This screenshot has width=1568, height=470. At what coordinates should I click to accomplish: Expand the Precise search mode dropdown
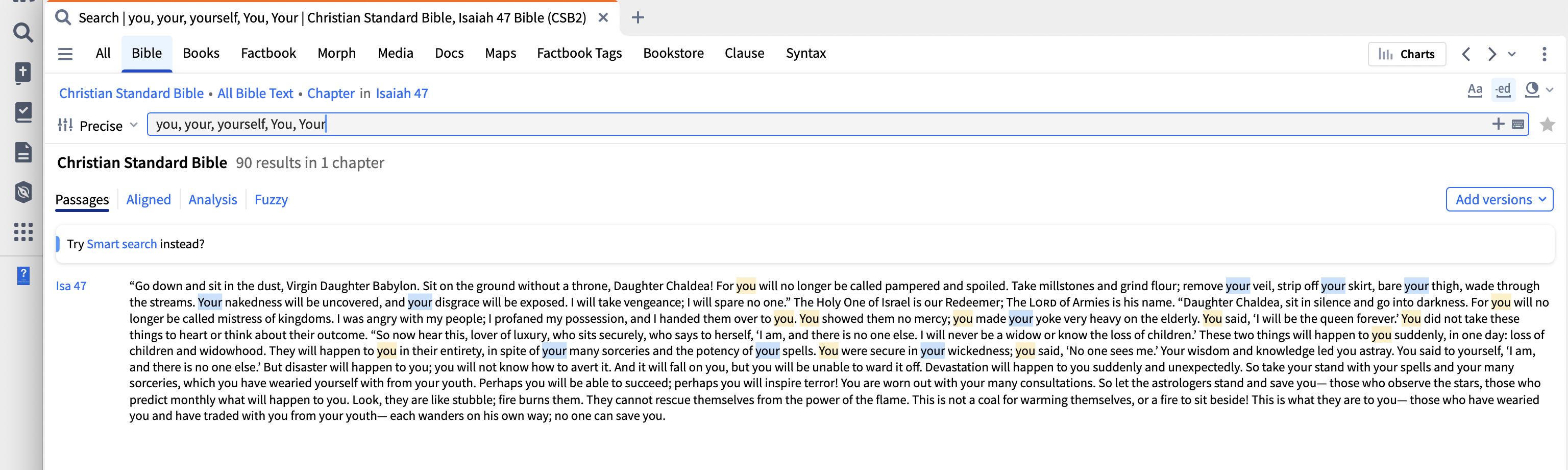pos(98,125)
